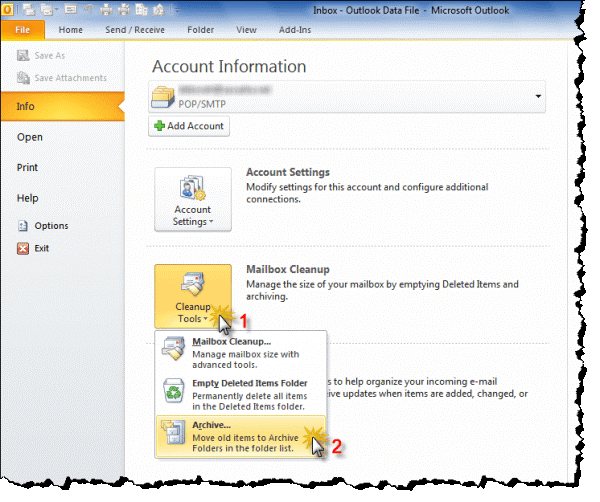Choose Archive... from the Cleanup Tools menu

click(x=241, y=436)
